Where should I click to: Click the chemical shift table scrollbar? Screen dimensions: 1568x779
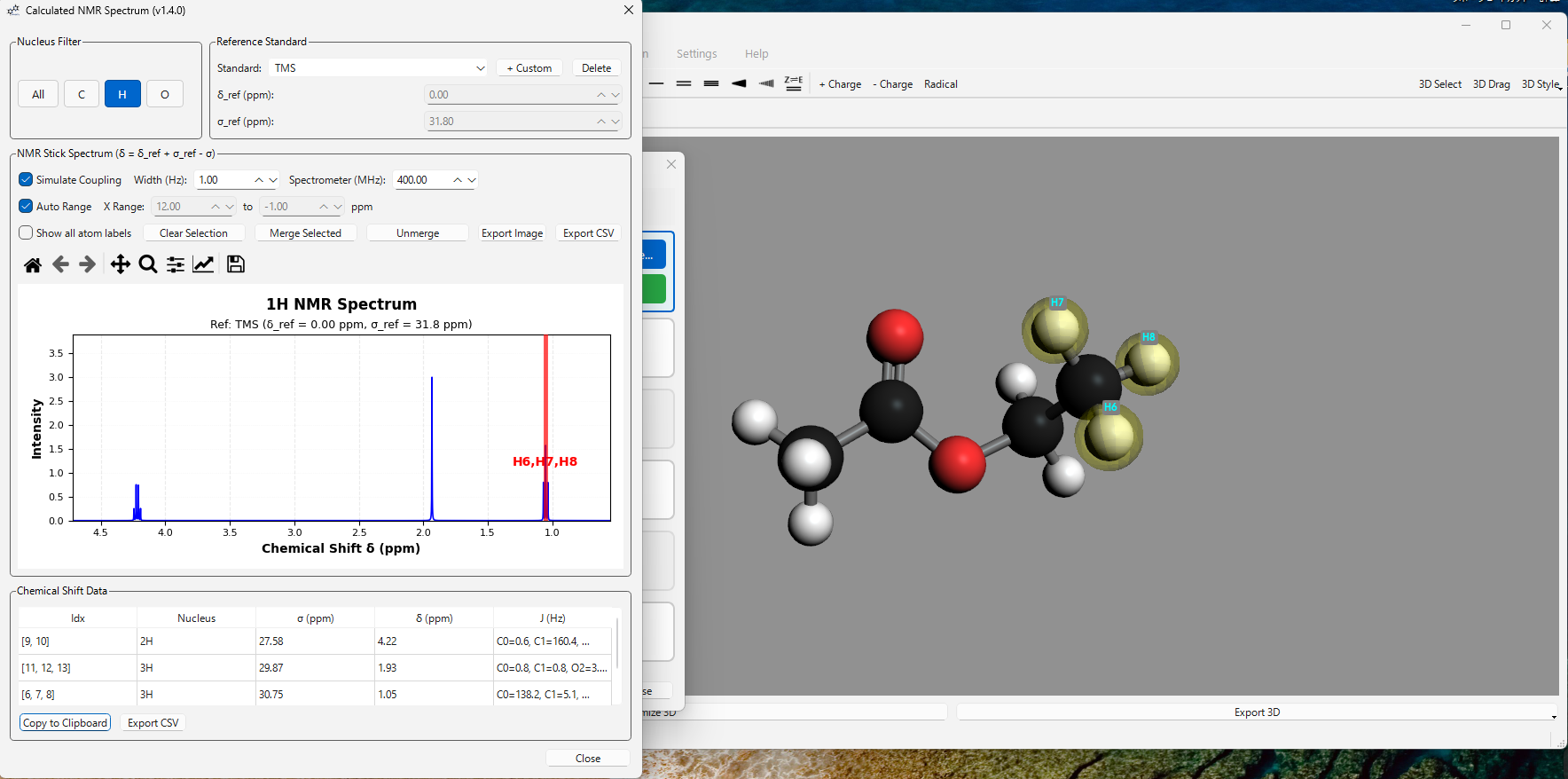pyautogui.click(x=617, y=644)
